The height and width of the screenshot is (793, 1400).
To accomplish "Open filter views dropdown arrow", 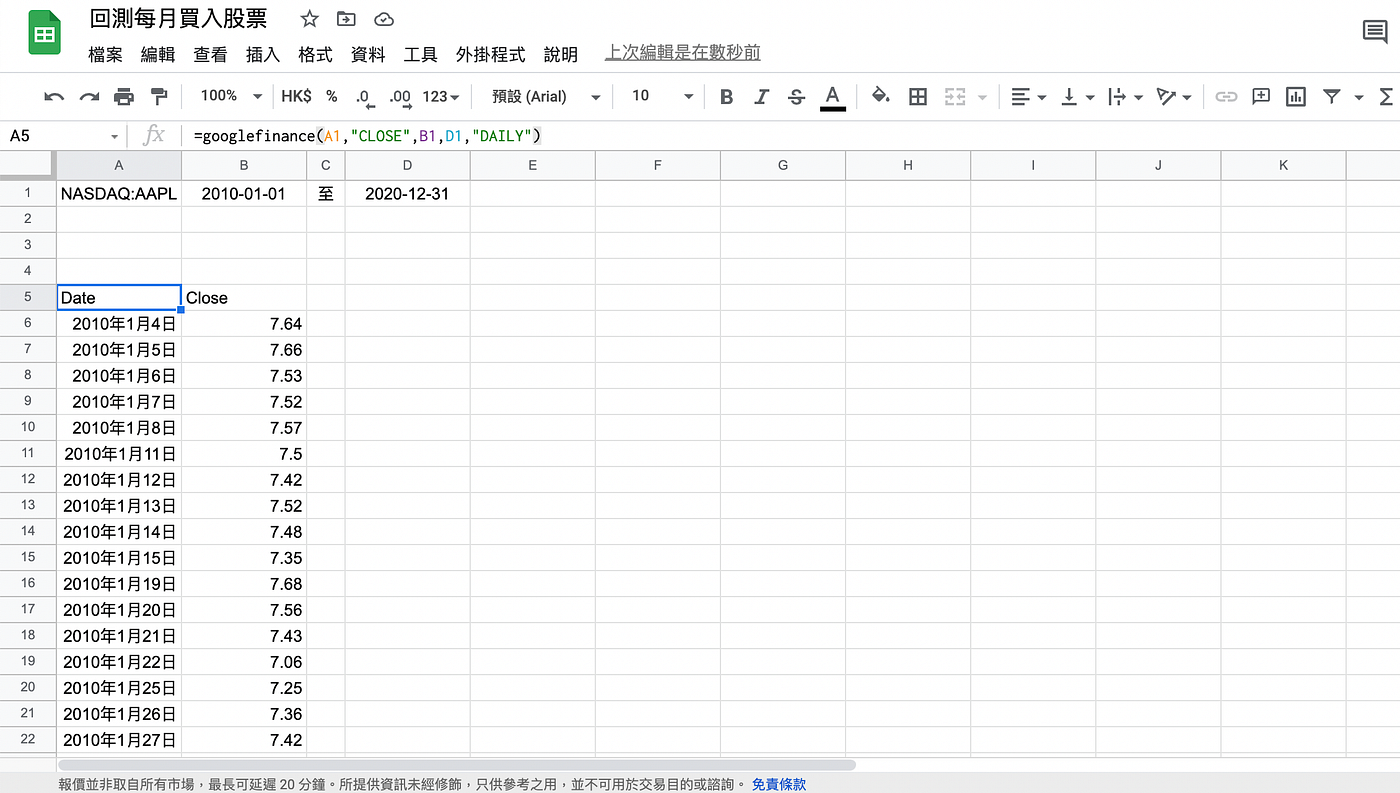I will click(x=1358, y=97).
